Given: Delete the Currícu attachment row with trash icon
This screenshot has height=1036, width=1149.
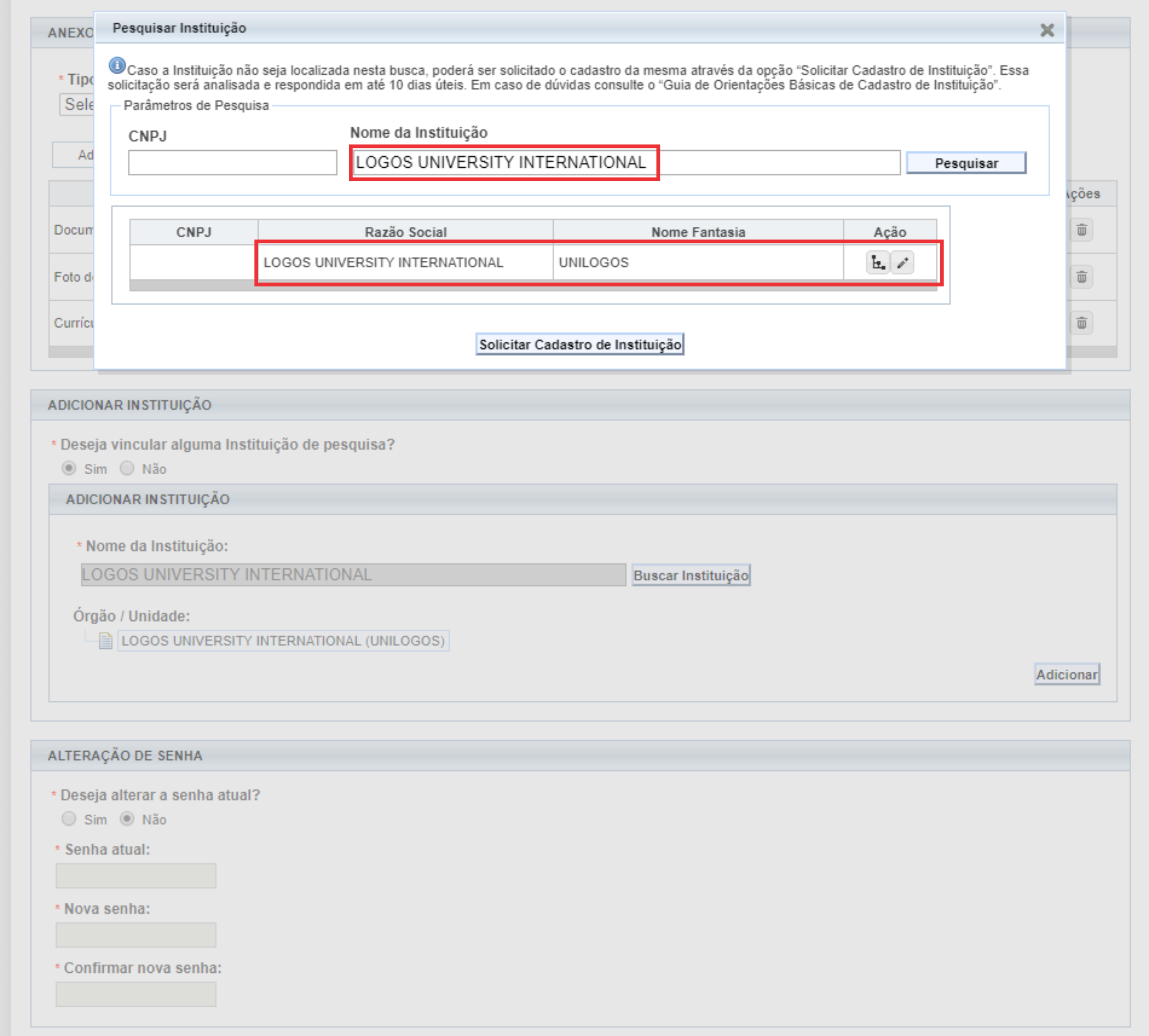Looking at the screenshot, I should click(1081, 323).
